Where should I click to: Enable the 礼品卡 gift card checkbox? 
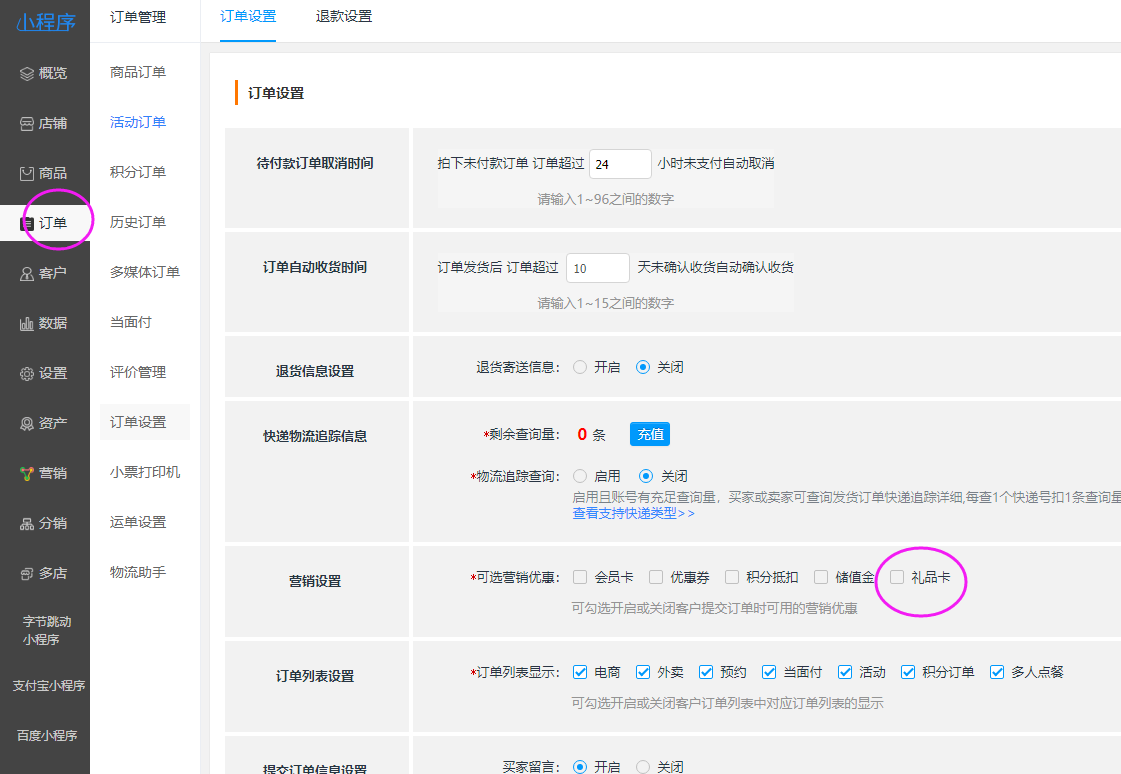click(x=896, y=577)
